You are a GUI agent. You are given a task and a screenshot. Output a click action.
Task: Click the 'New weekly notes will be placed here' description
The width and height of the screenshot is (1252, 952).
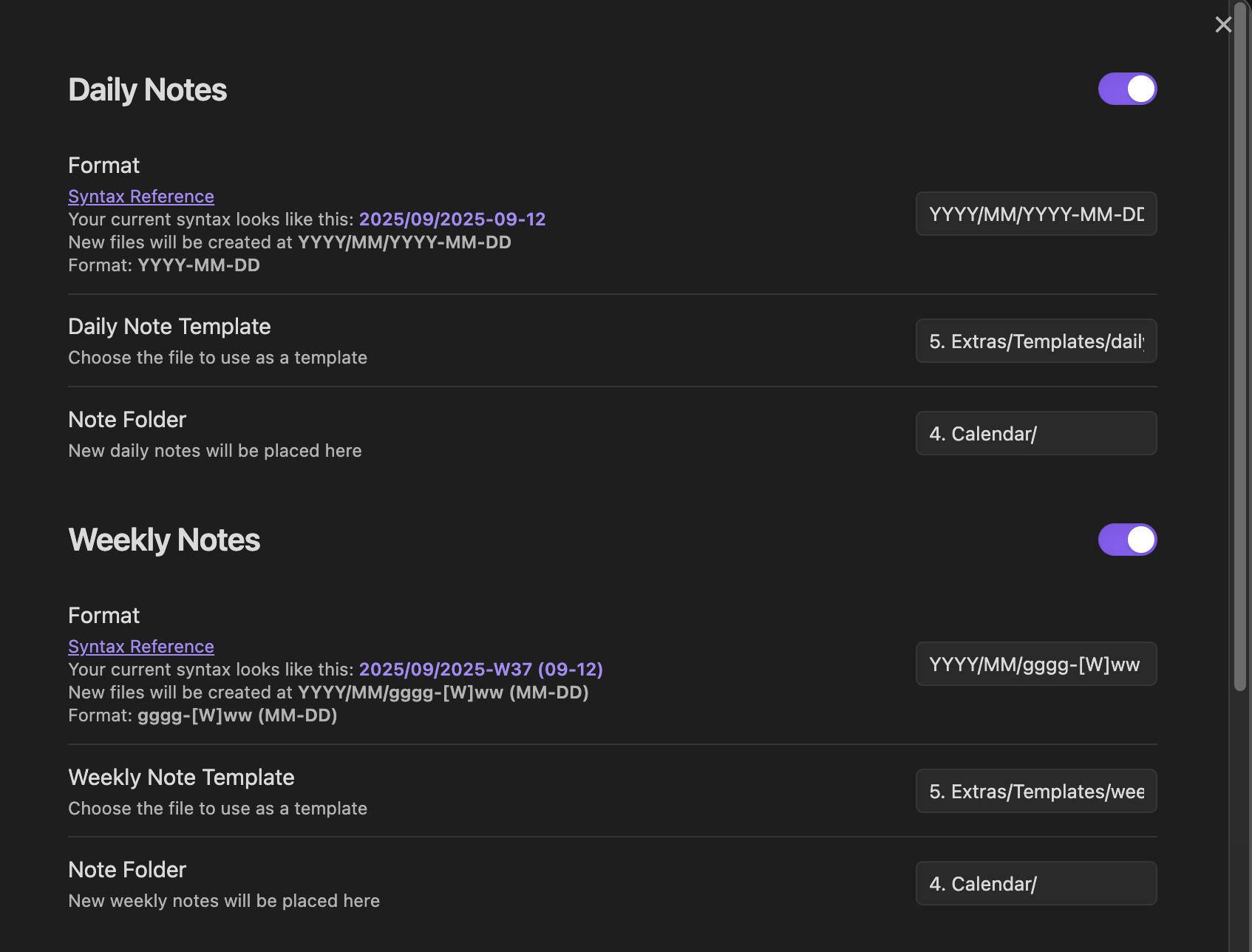pyautogui.click(x=224, y=901)
